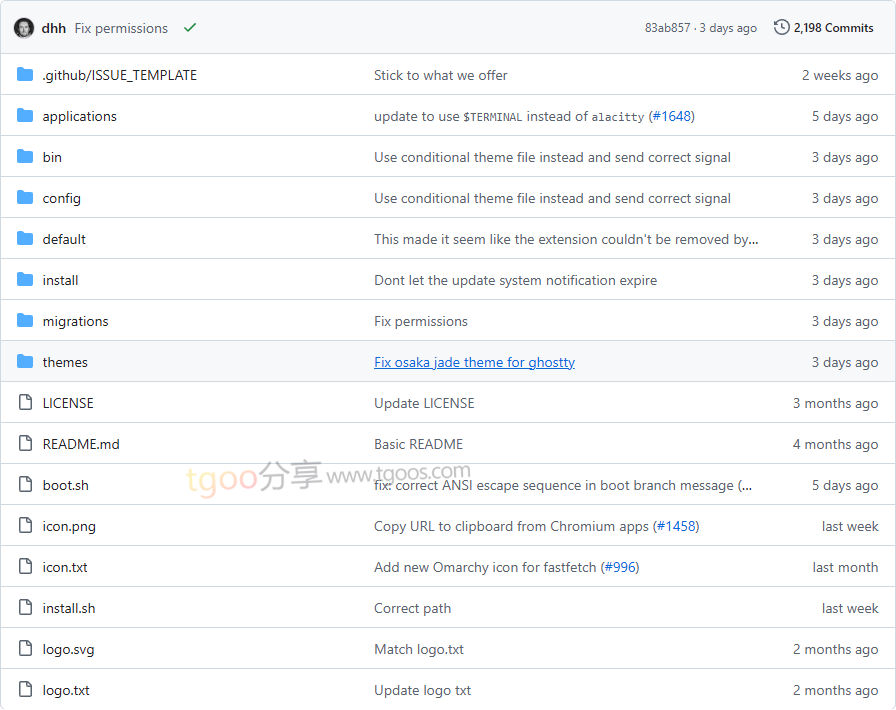Open the .github/ISSUE_TEMPLATE folder

119,75
